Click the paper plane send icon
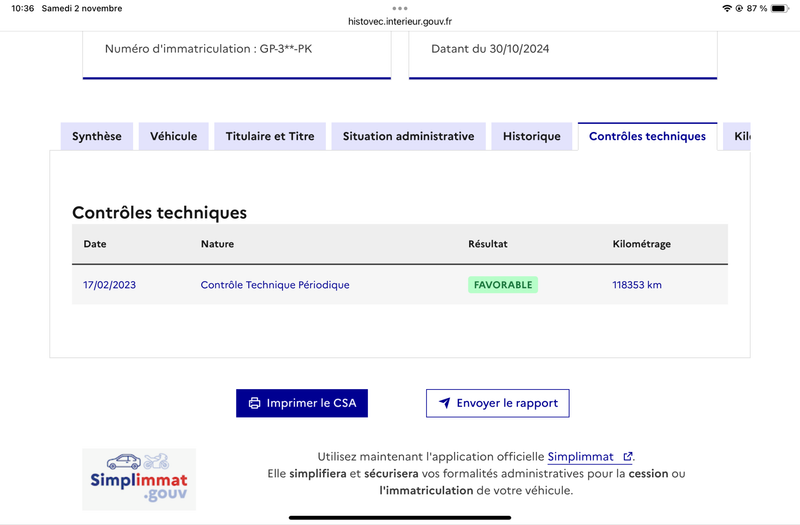The width and height of the screenshot is (800, 525). 444,403
